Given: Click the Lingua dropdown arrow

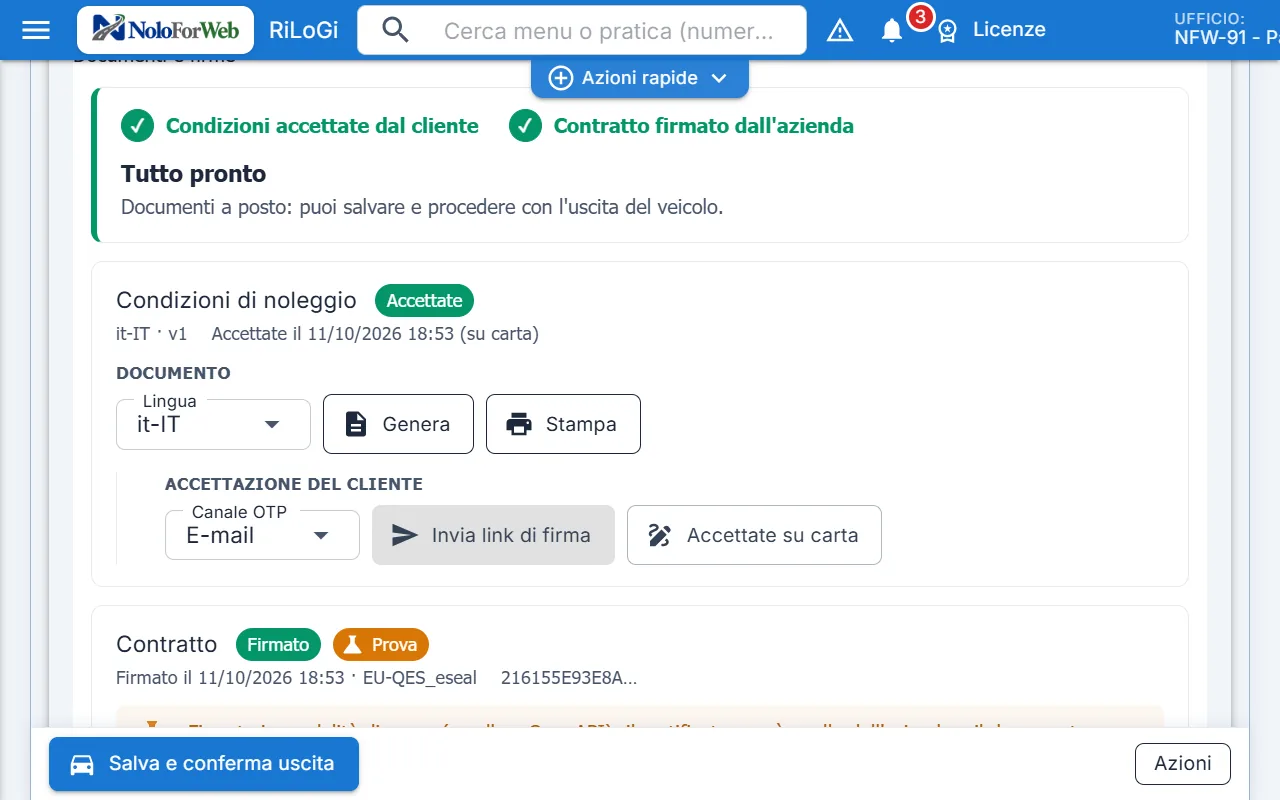Looking at the screenshot, I should coord(271,424).
